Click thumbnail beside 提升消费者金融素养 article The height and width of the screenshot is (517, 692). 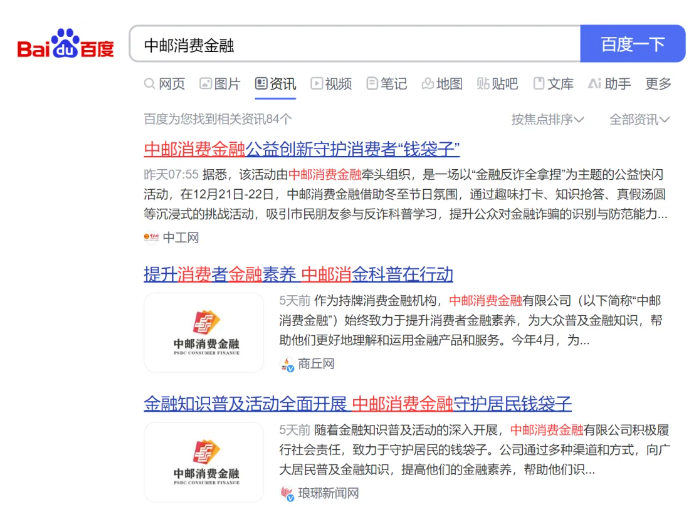point(204,332)
